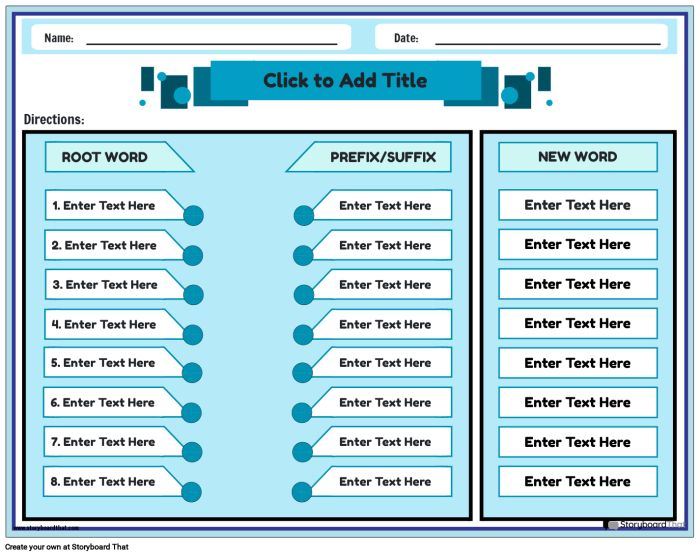Click the Date input line

548,42
